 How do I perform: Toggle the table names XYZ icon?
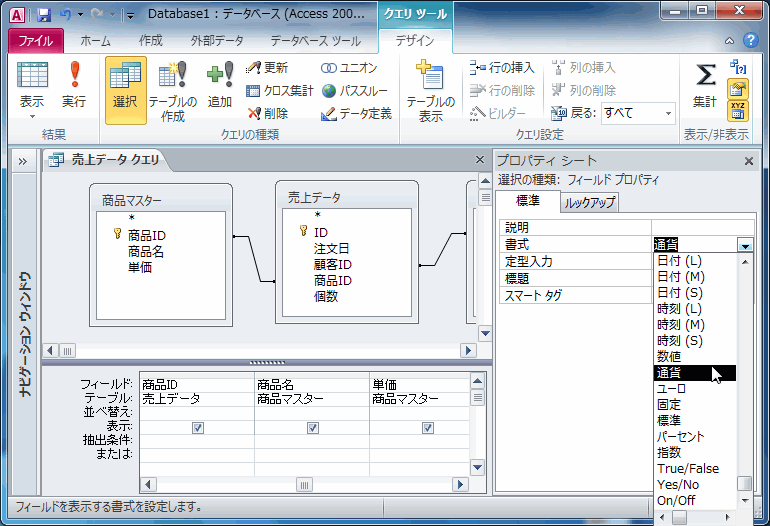[x=738, y=111]
